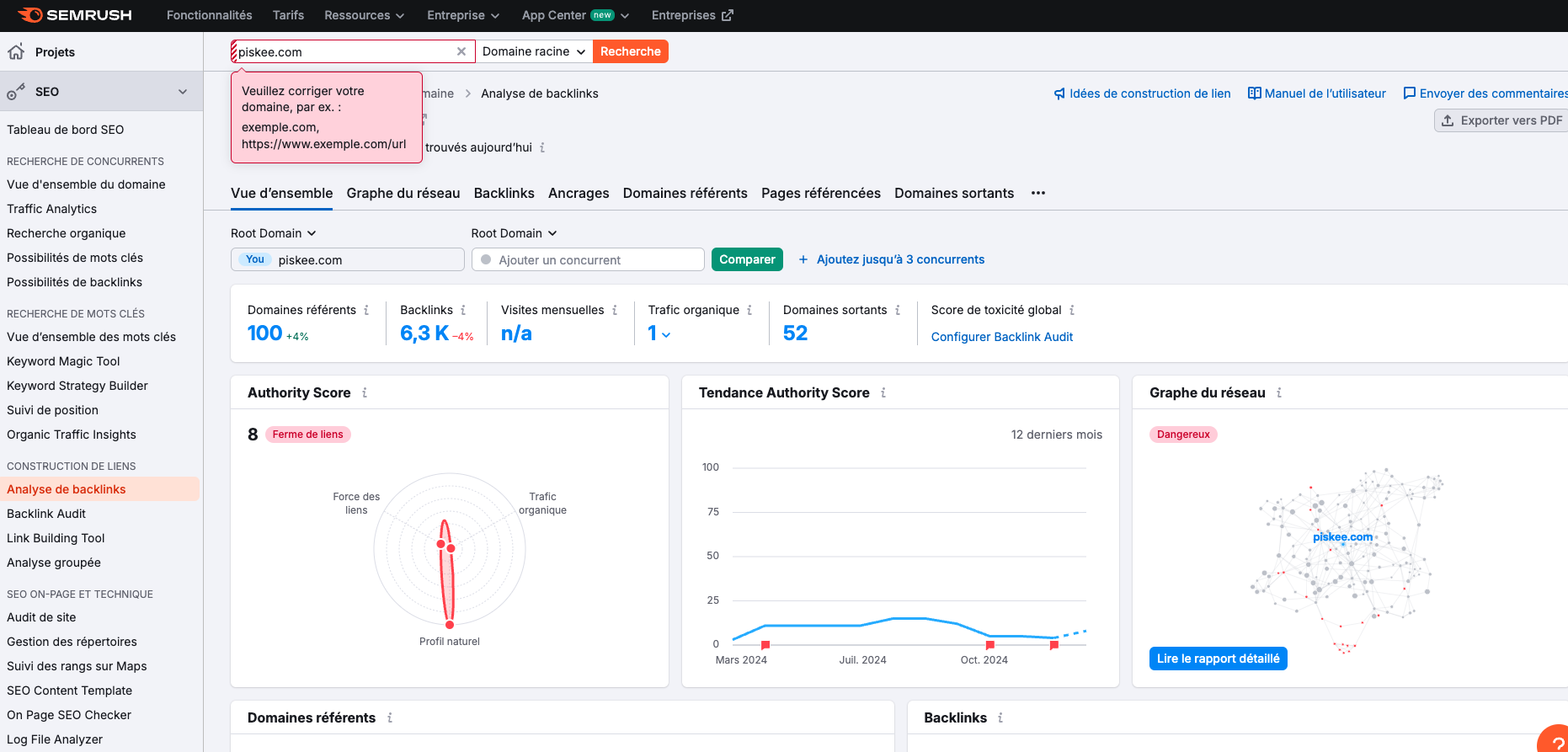The height and width of the screenshot is (752, 1568).
Task: Expand the App Center dropdown
Action: point(575,15)
